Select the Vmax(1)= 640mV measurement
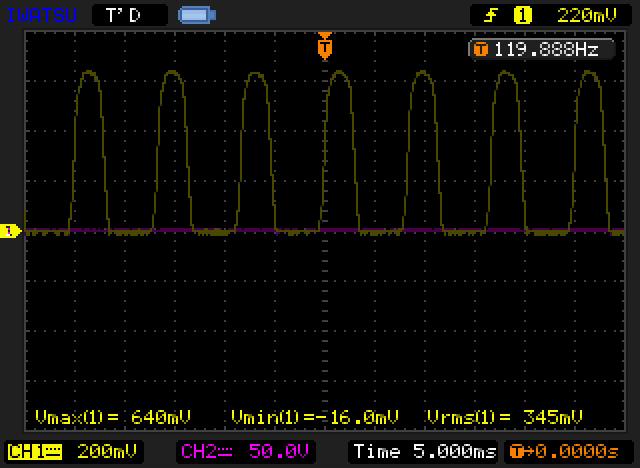Screen dimensions: 640x468 click(113, 417)
